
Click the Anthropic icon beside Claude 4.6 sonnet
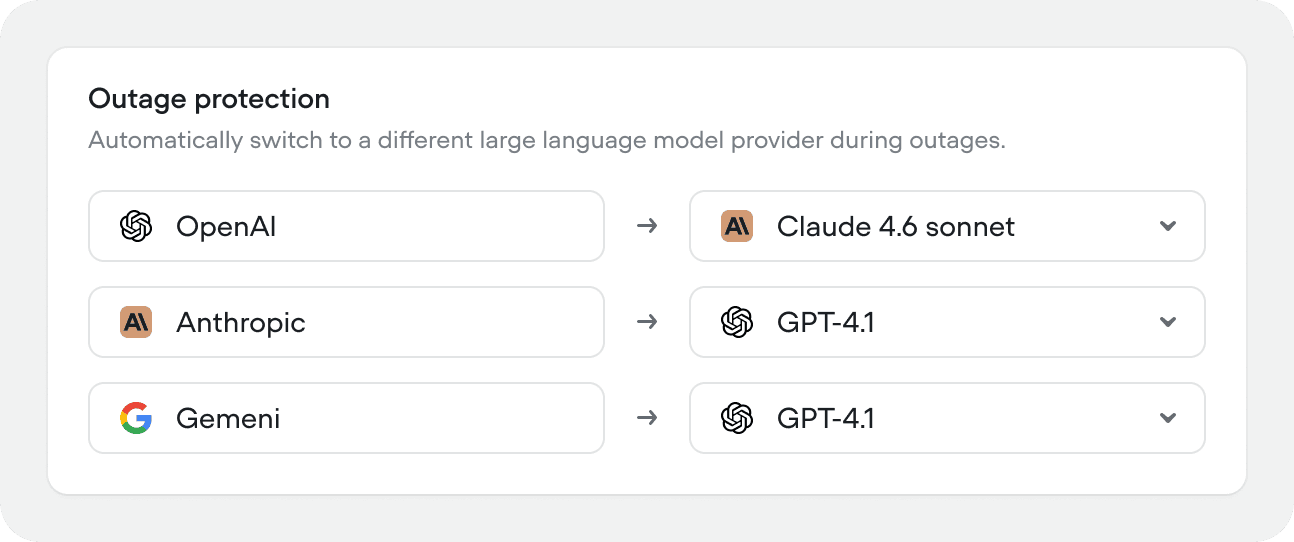737,226
